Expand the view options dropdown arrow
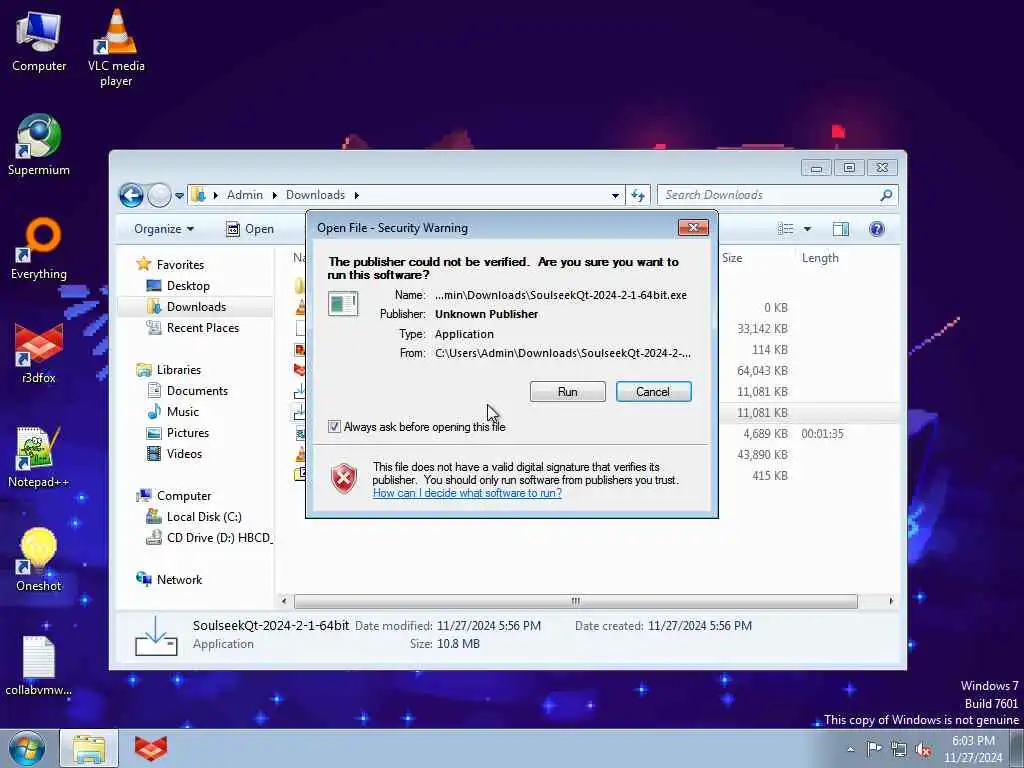The height and width of the screenshot is (768, 1024). (x=808, y=229)
